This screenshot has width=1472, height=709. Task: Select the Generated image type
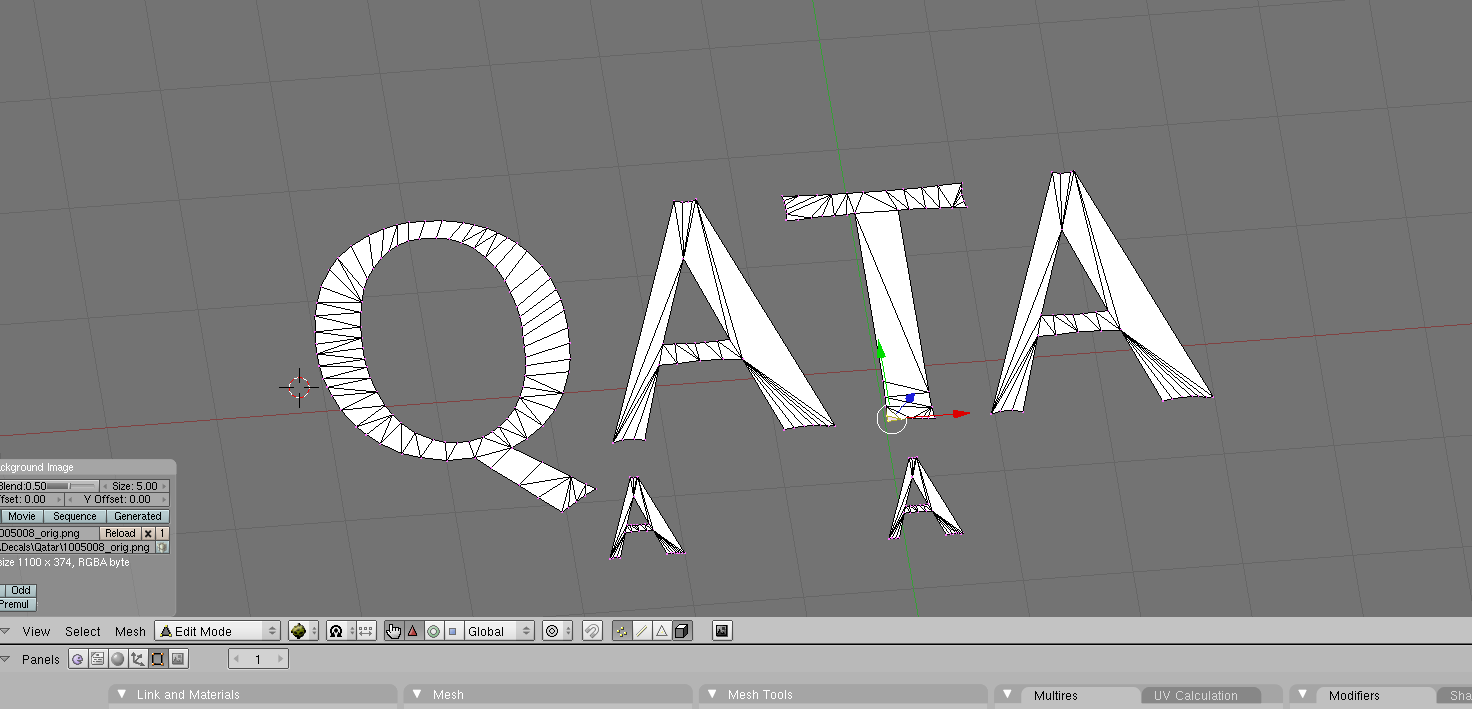(x=138, y=516)
